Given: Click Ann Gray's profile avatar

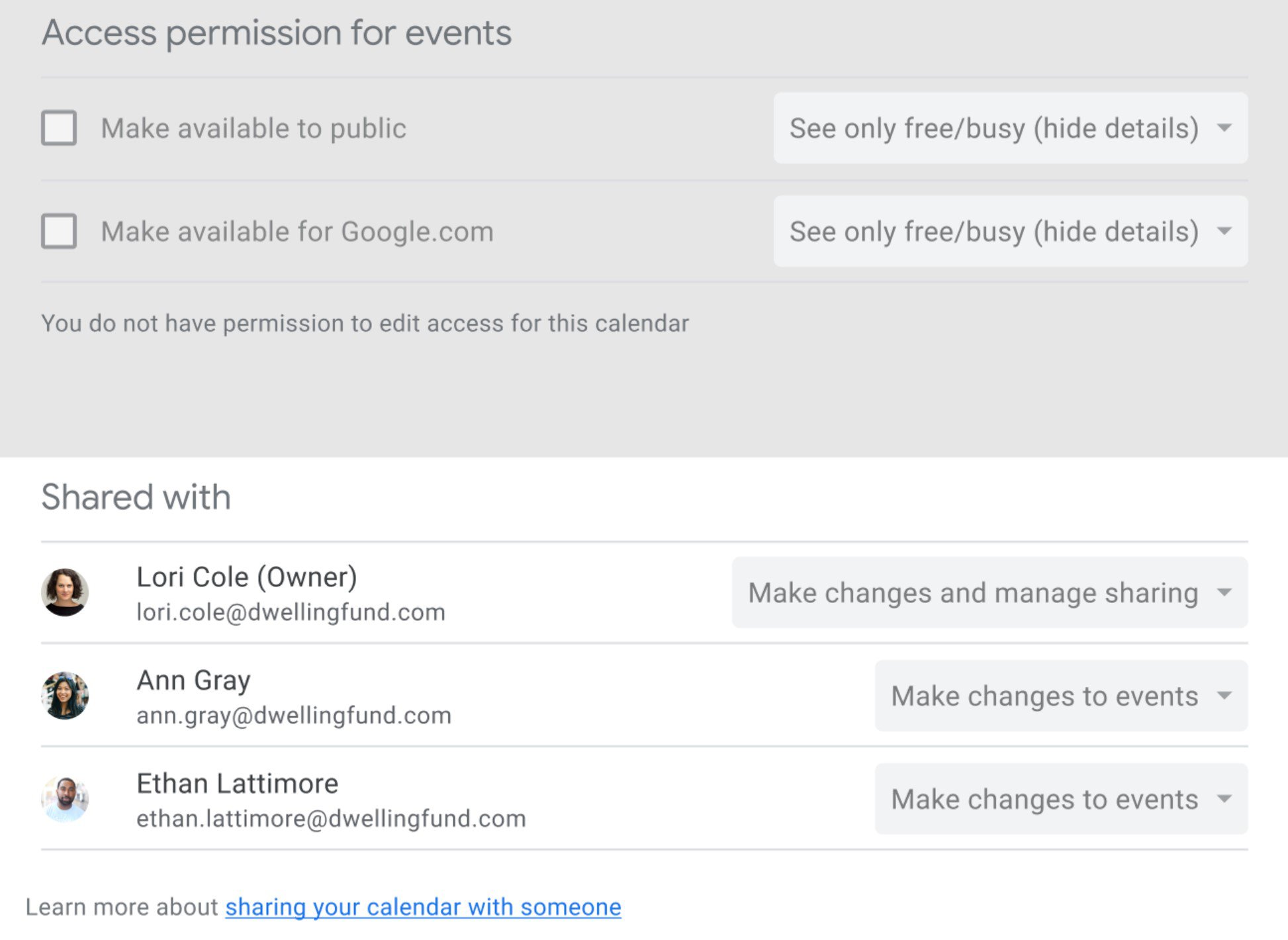Looking at the screenshot, I should 65,695.
